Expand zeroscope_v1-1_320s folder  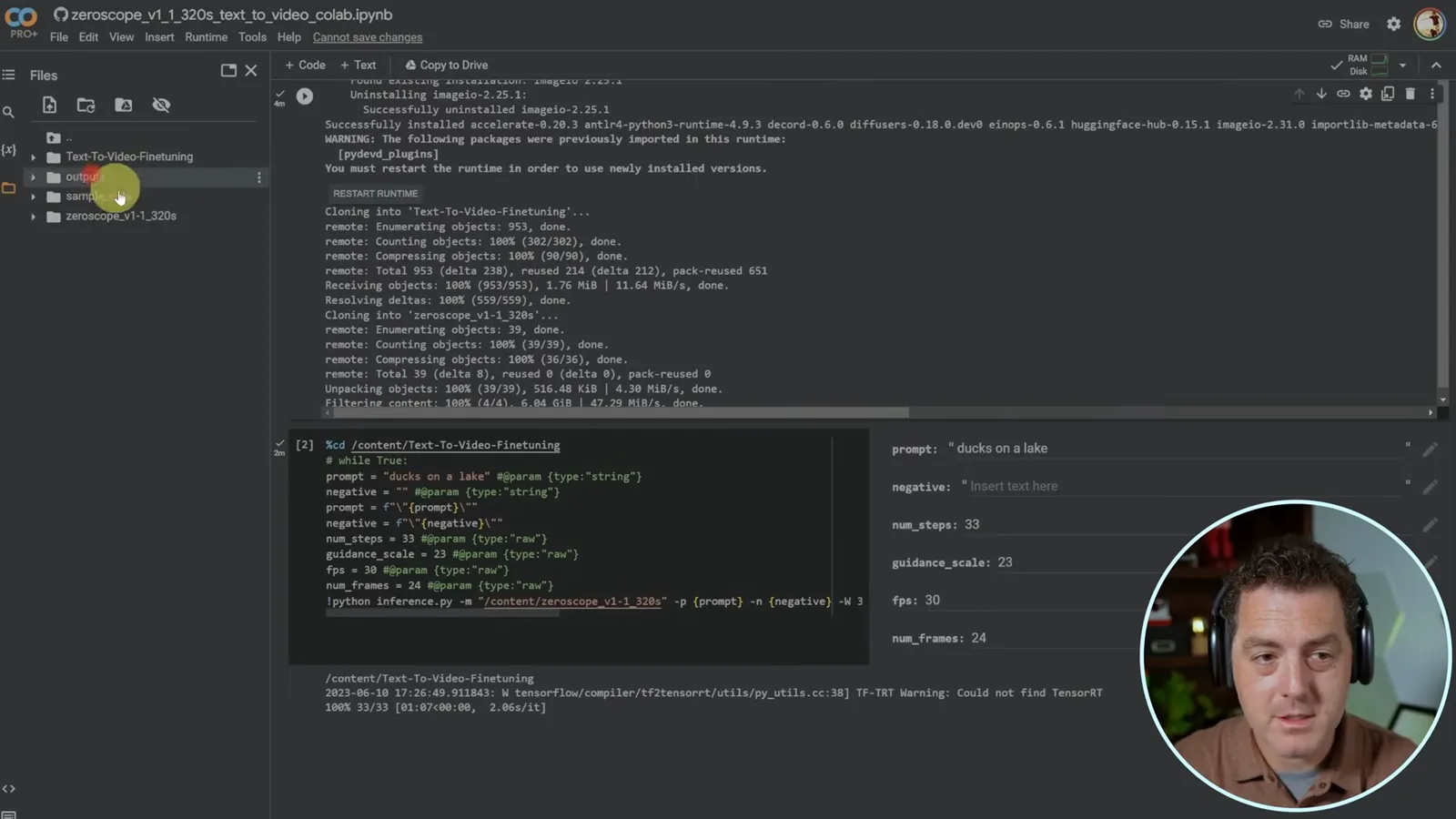pos(34,217)
